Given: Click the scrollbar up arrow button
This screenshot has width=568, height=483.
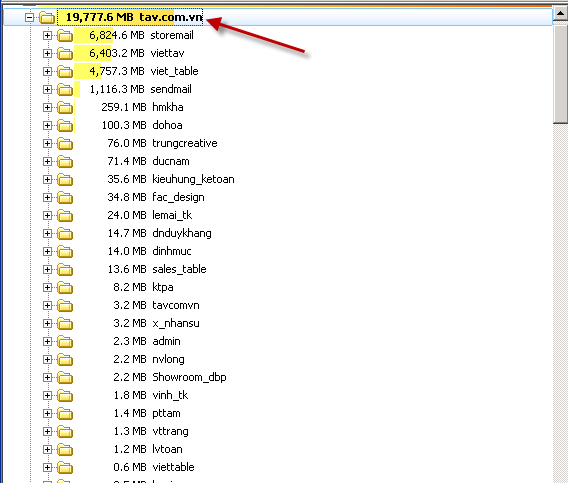Looking at the screenshot, I should [x=560, y=14].
